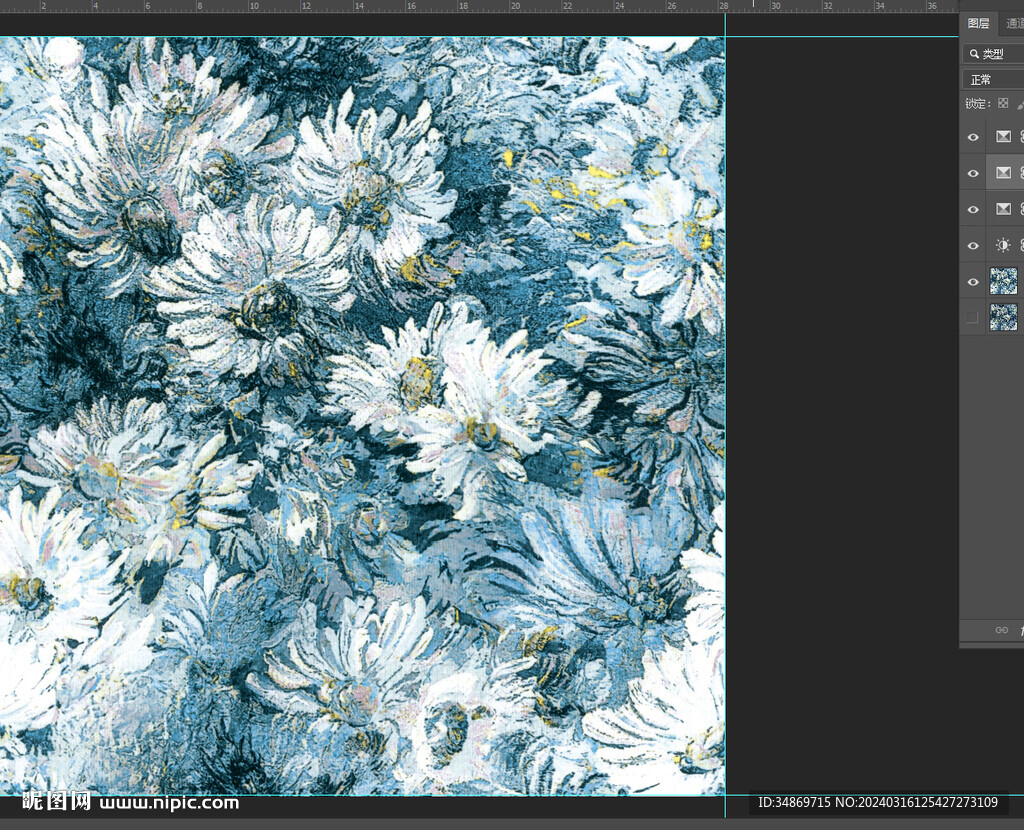Show the hidden bottom floral layer
The image size is (1024, 830).
pyautogui.click(x=972, y=317)
